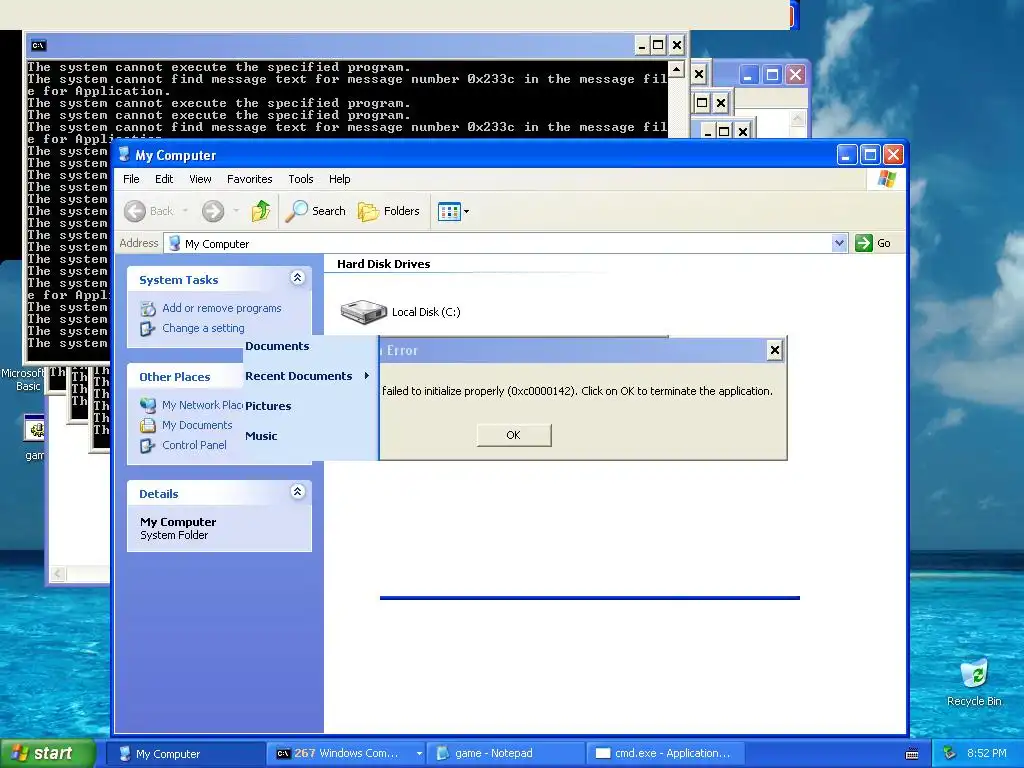The height and width of the screenshot is (768, 1024).
Task: Open the Favorites menu
Action: [249, 179]
